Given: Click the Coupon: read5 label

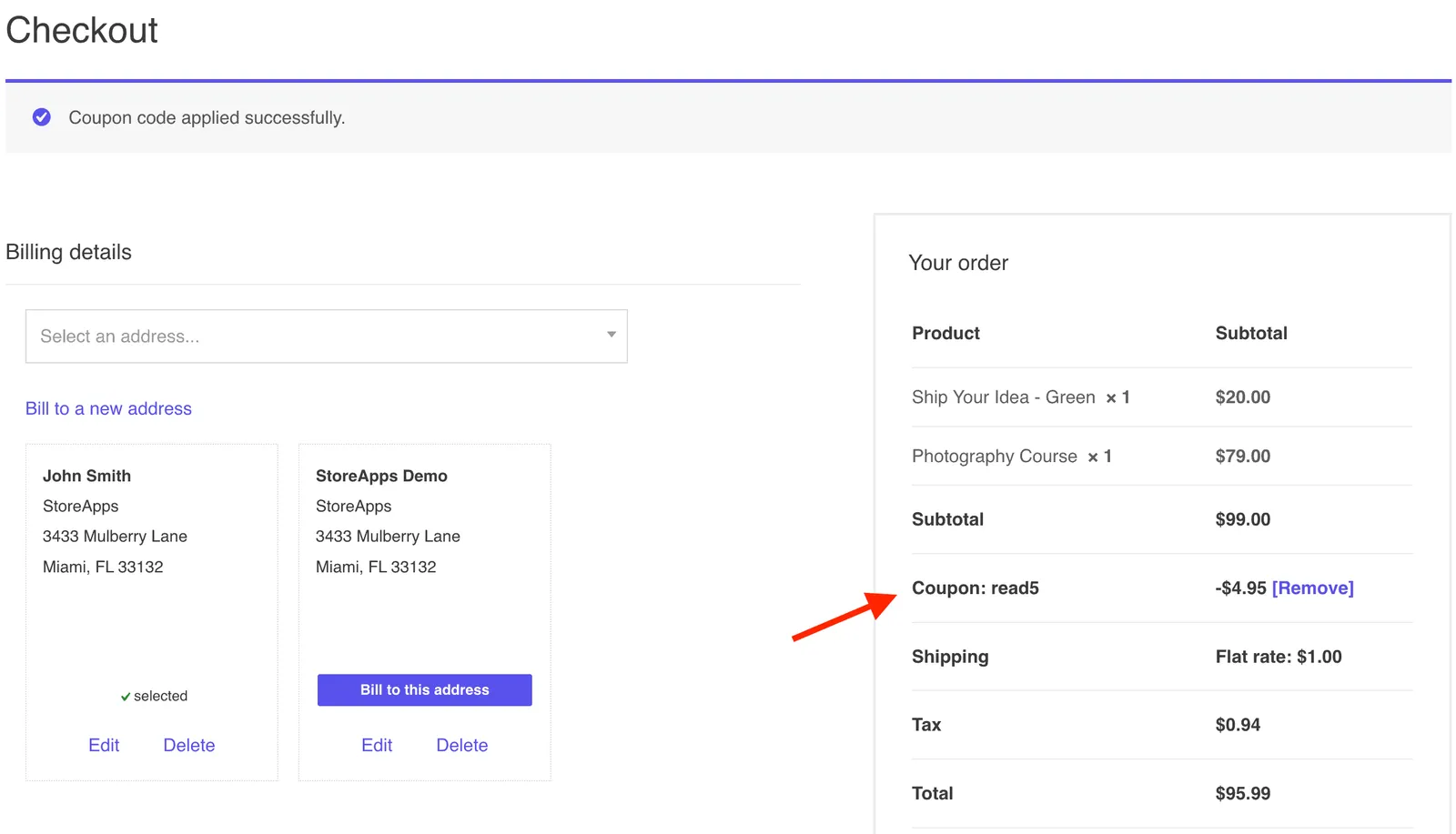Looking at the screenshot, I should (976, 588).
